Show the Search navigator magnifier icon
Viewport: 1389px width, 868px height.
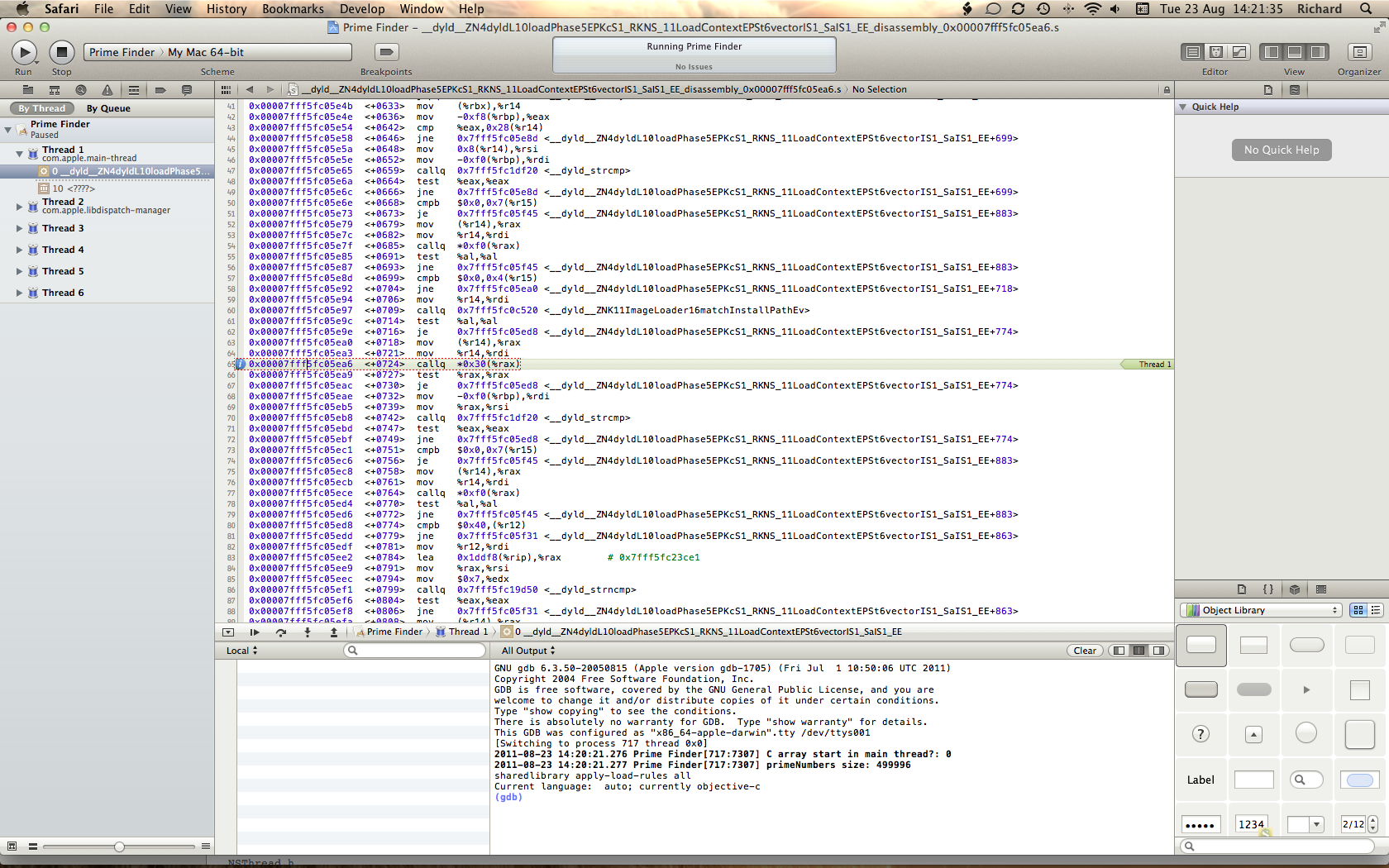tap(81, 89)
